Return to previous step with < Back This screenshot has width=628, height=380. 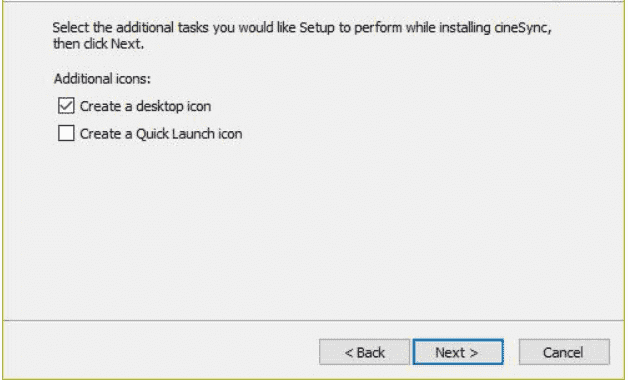pyautogui.click(x=364, y=352)
